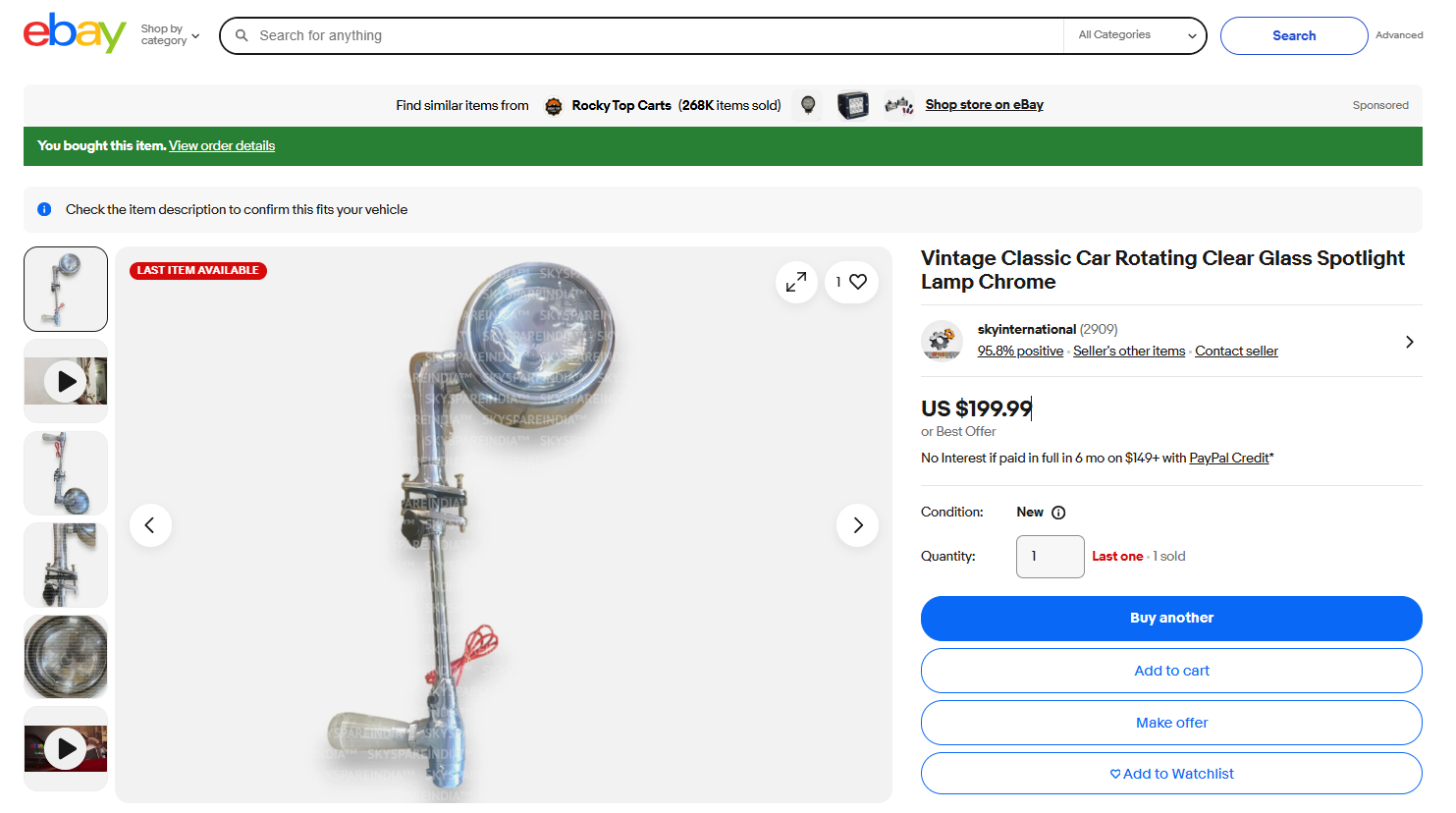Screen dimensions: 1456x813
Task: Select the round lamp lens close-up thumbnail
Action: tap(66, 657)
